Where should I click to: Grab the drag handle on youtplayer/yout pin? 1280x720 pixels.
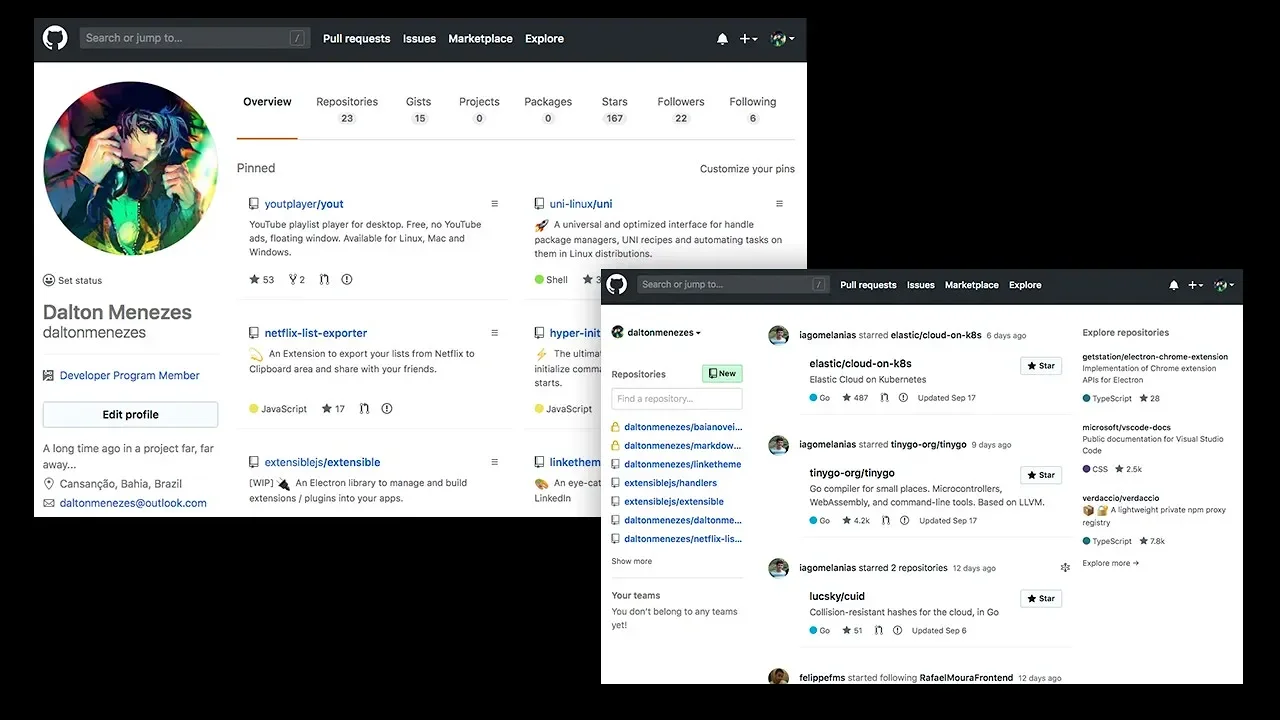494,204
